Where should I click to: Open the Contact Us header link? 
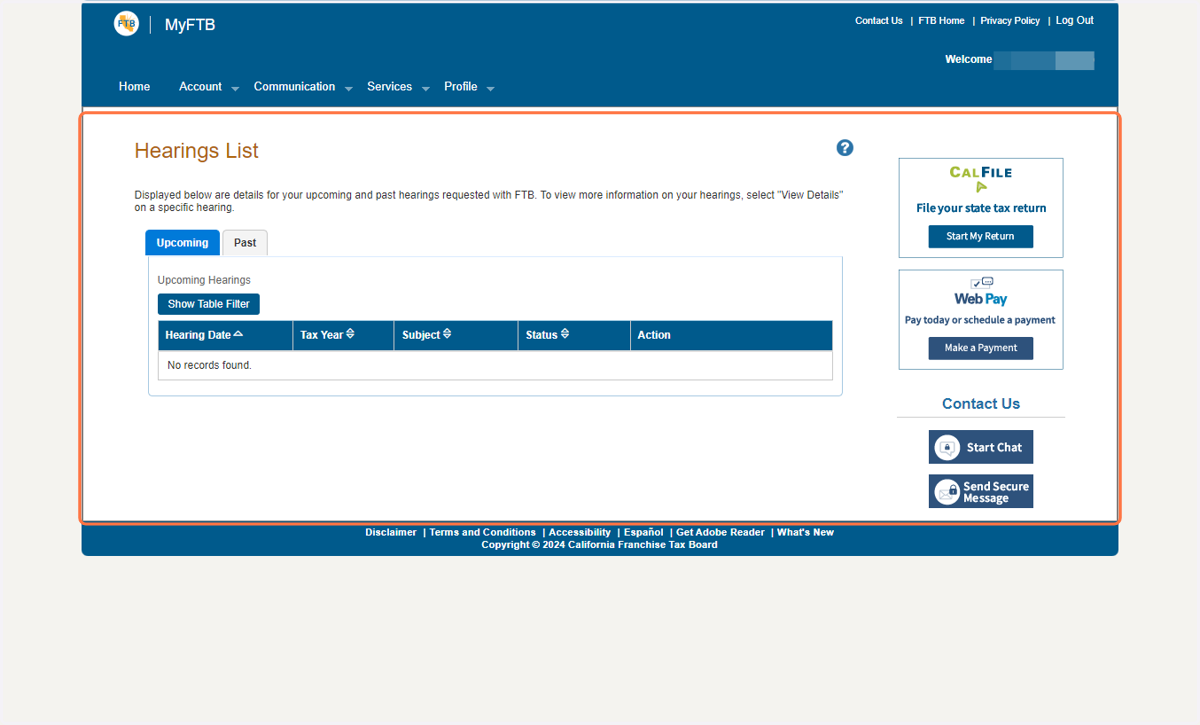(x=879, y=21)
